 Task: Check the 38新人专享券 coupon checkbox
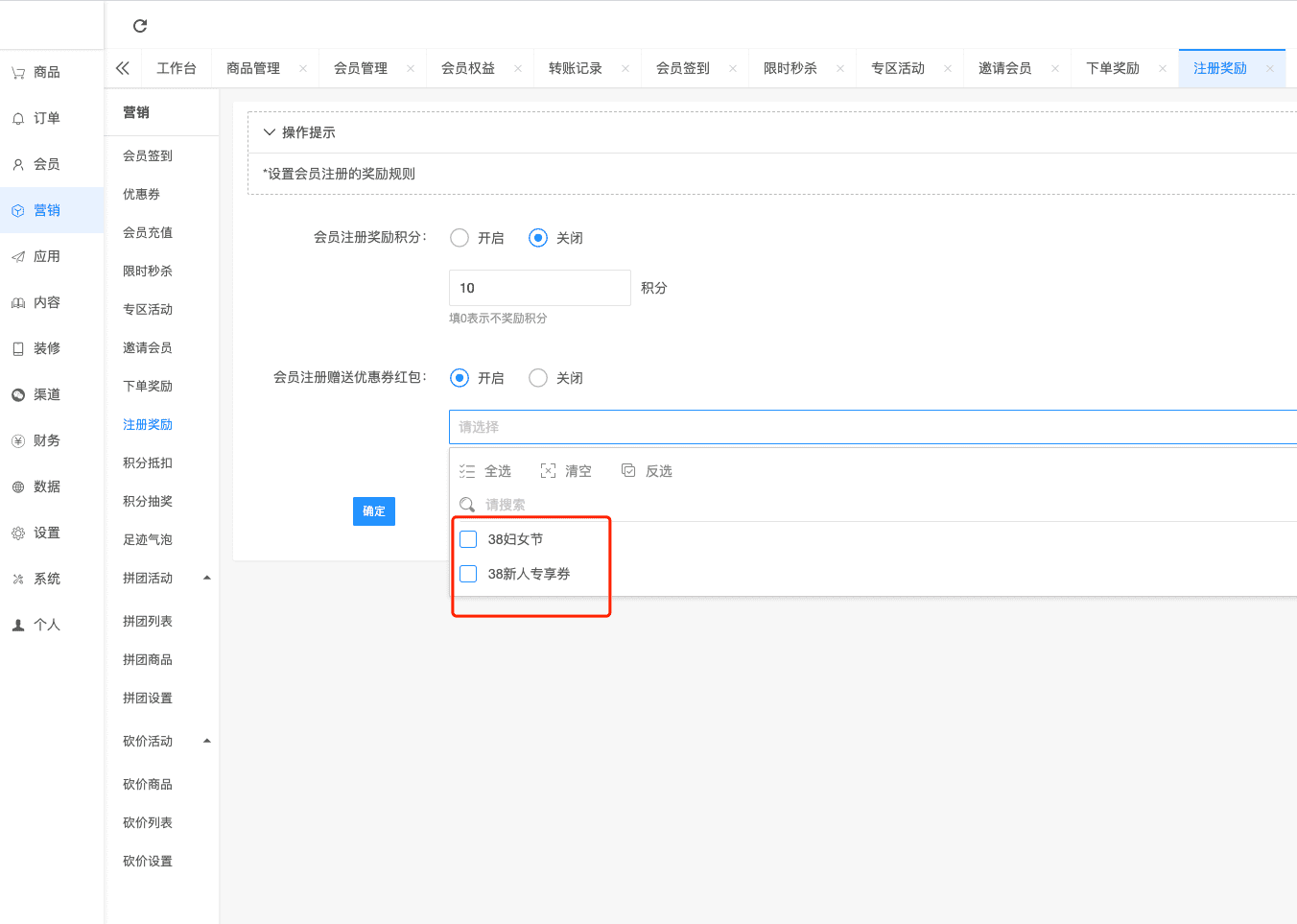[x=468, y=574]
